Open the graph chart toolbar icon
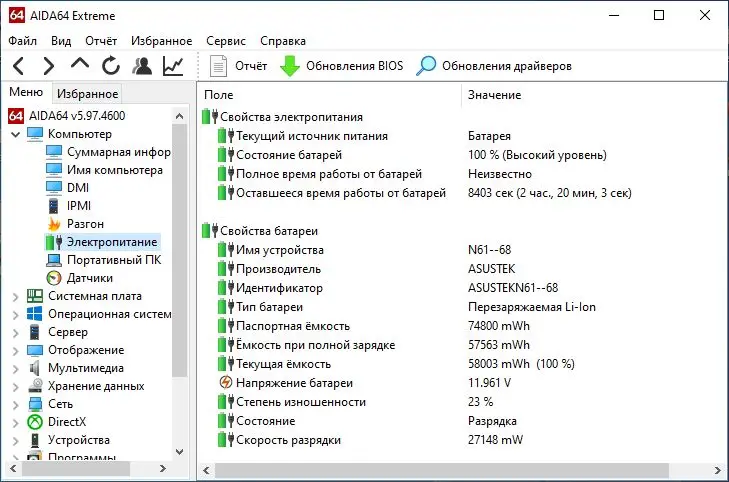This screenshot has width=729, height=482. pyautogui.click(x=173, y=66)
